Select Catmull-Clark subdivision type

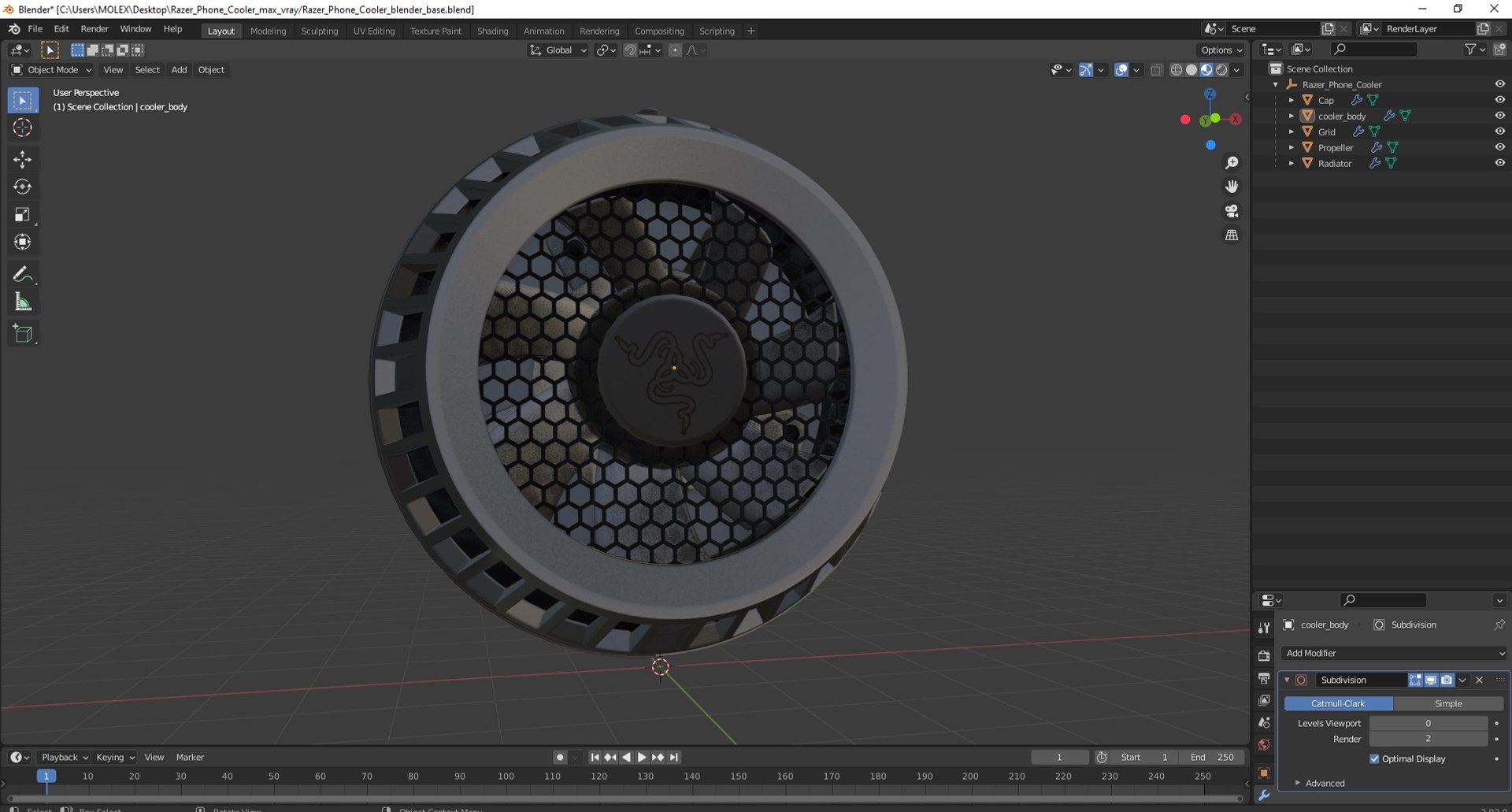[x=1338, y=704]
